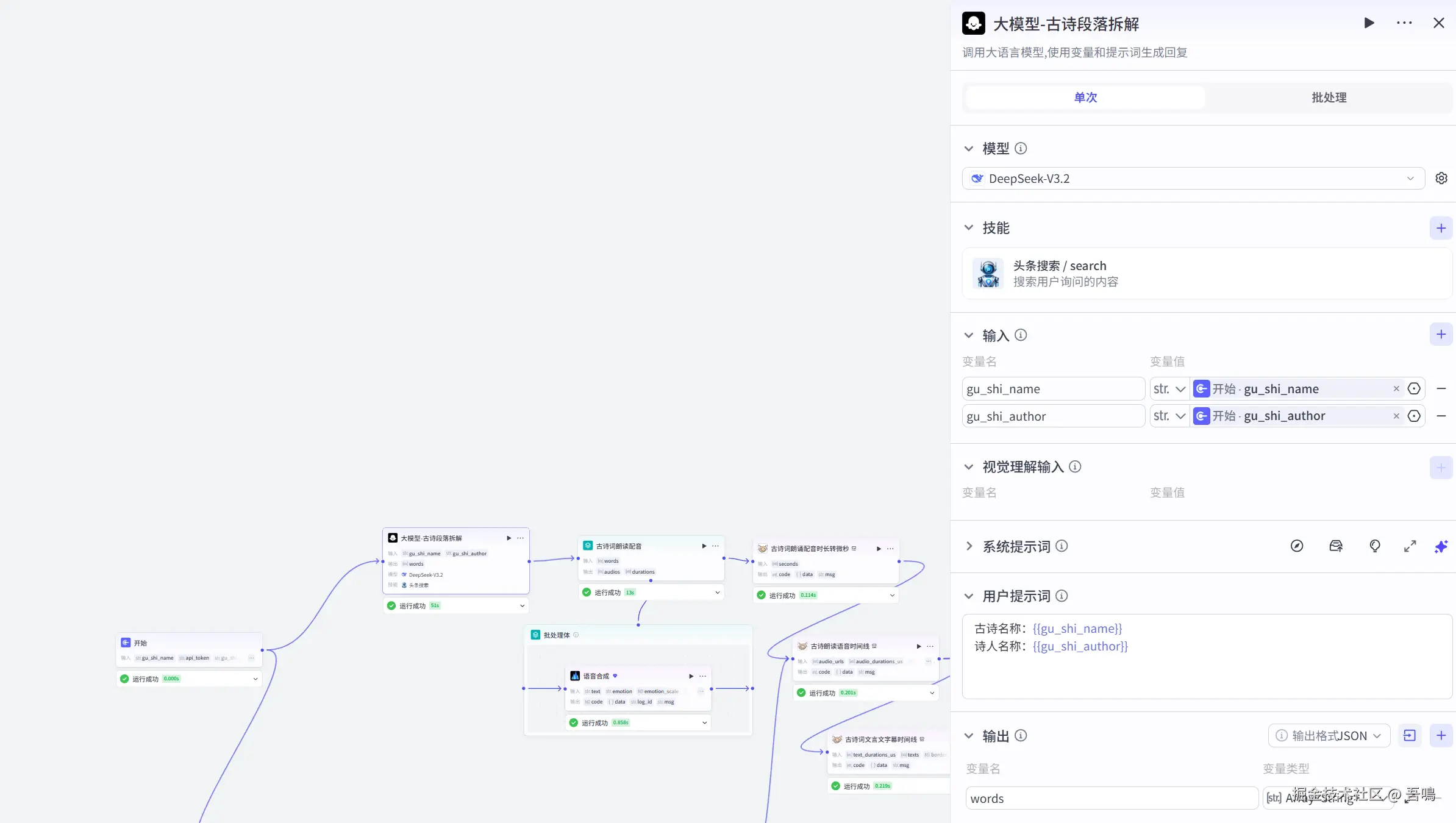
Task: Switch to the 批处理 tab
Action: [1329, 98]
